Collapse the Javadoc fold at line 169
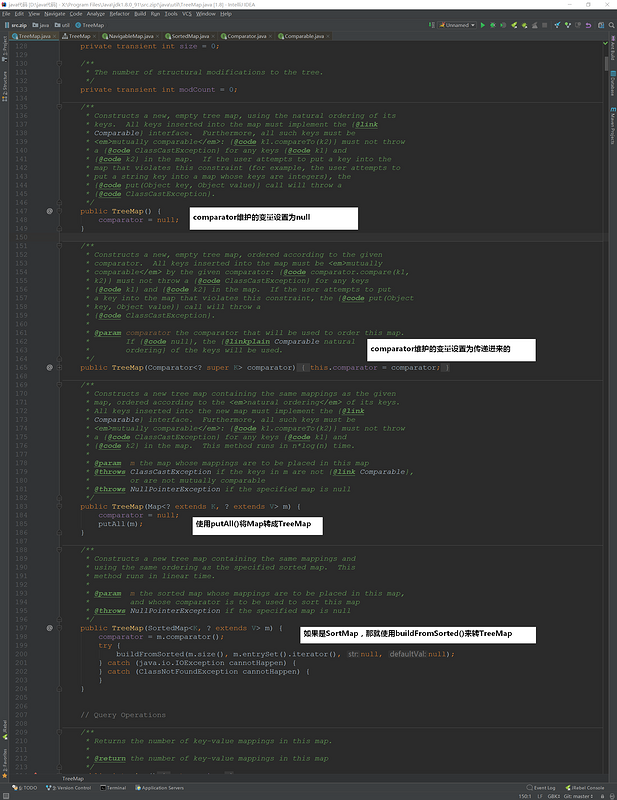 tap(59, 385)
